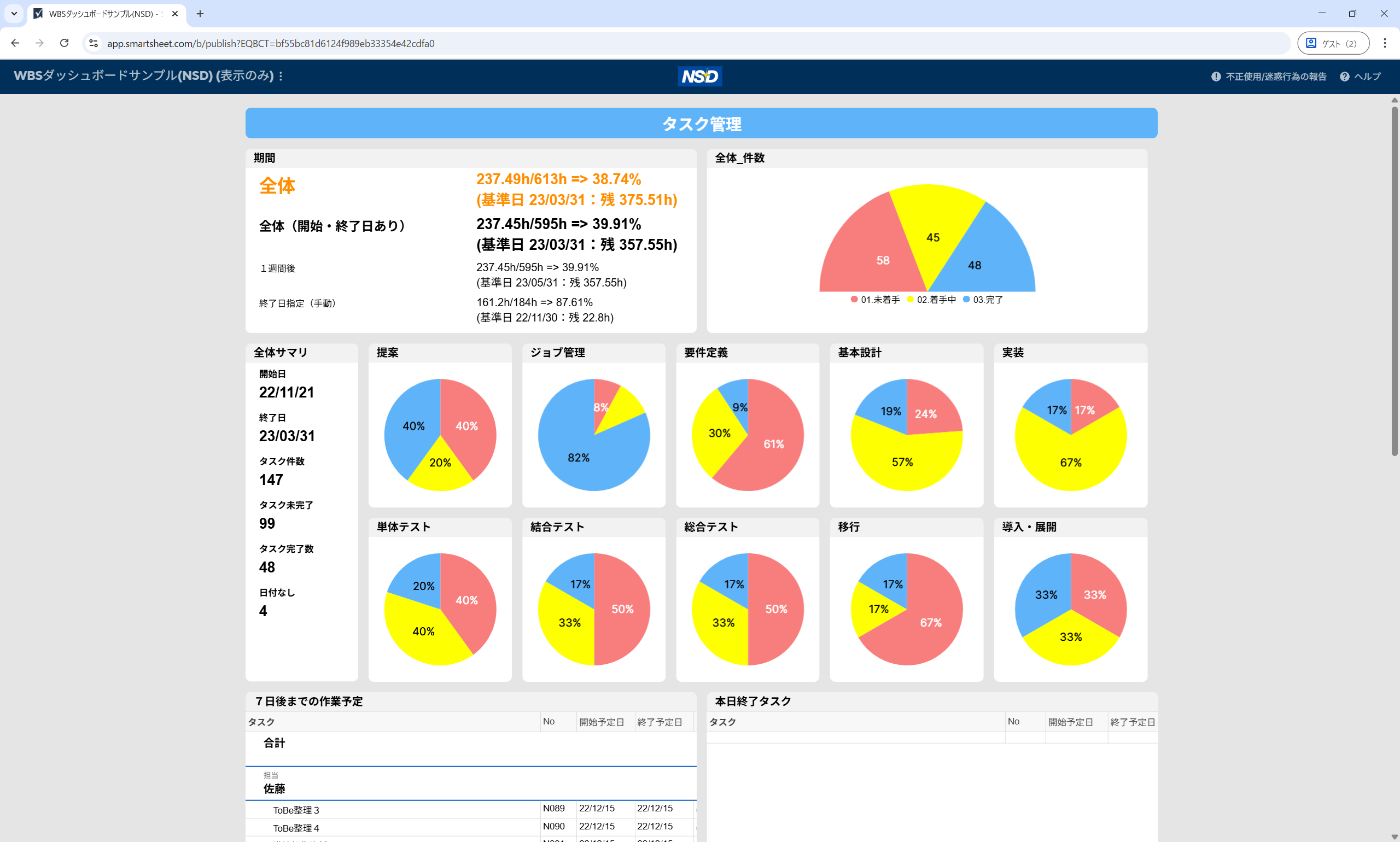This screenshot has height=842, width=1400.
Task: Expand the tab search dropdown
Action: (14, 14)
